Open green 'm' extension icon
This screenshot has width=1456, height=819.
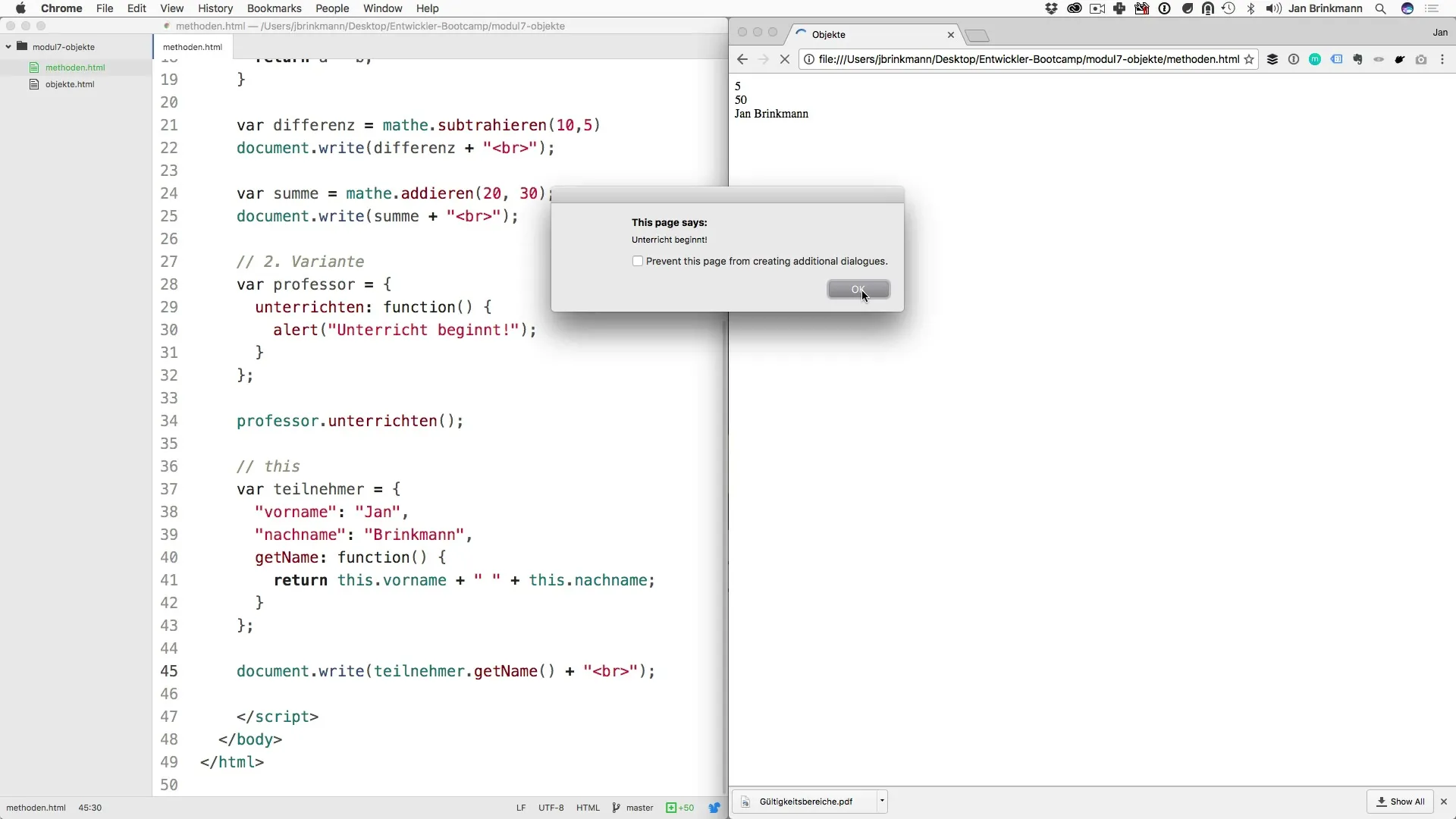coord(1315,59)
